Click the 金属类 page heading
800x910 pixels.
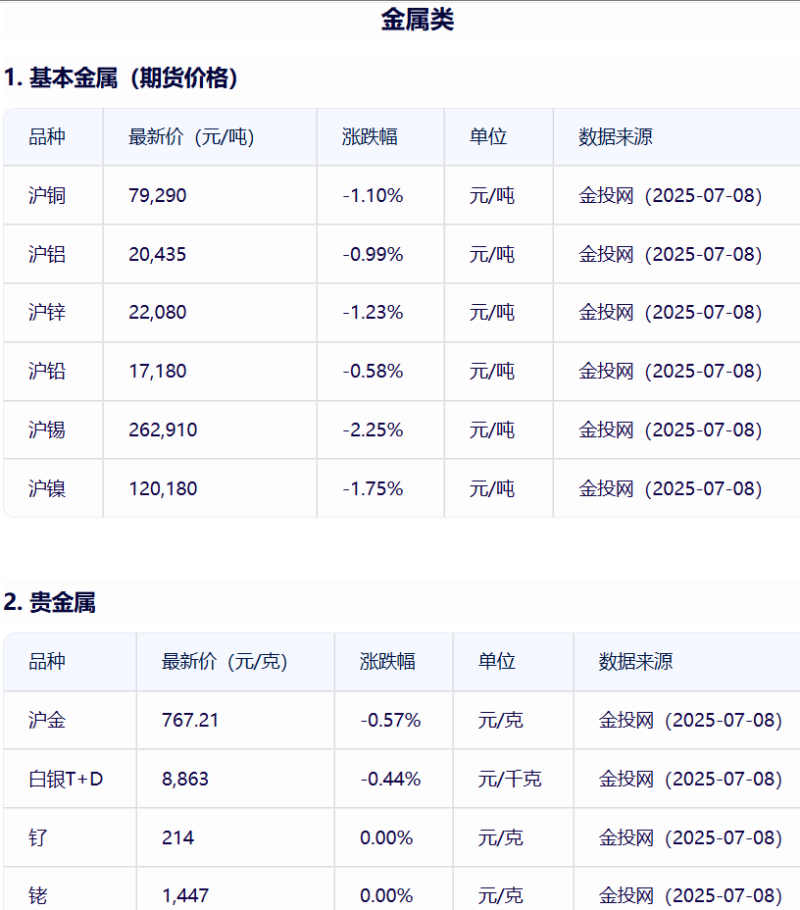pyautogui.click(x=417, y=20)
